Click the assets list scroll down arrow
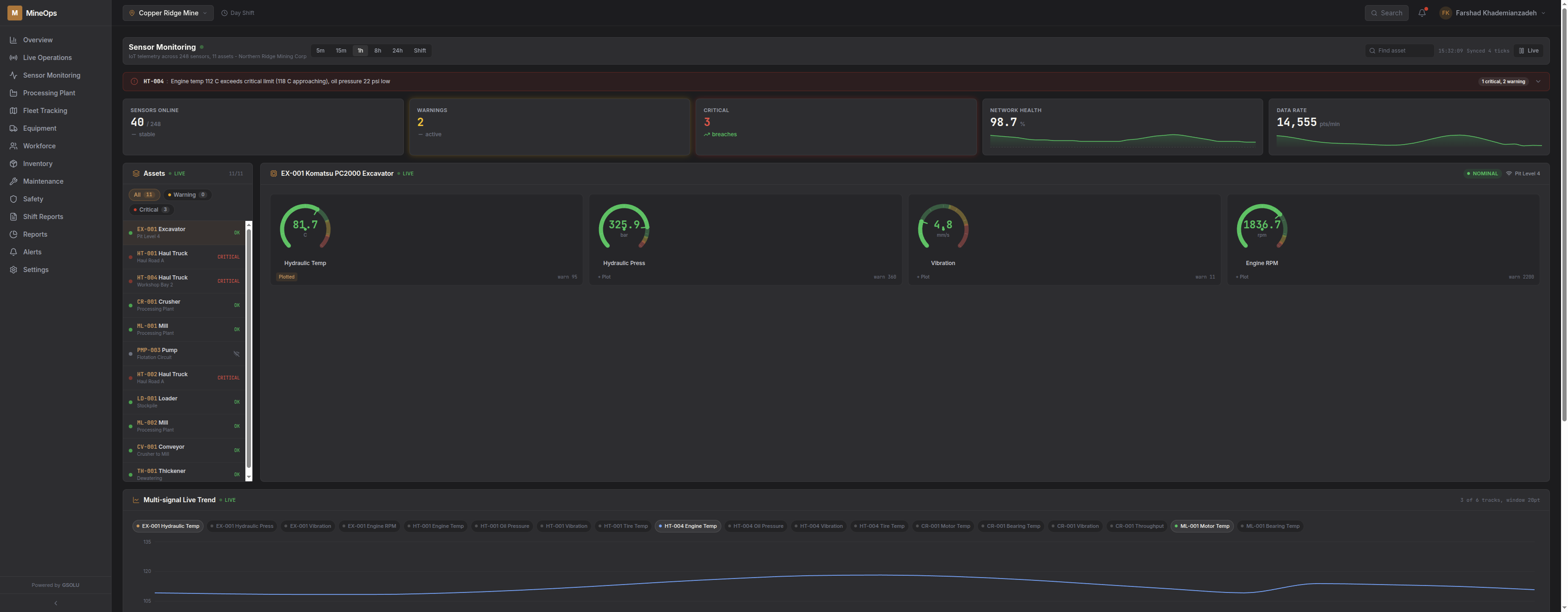The width and height of the screenshot is (1568, 612). pos(248,477)
